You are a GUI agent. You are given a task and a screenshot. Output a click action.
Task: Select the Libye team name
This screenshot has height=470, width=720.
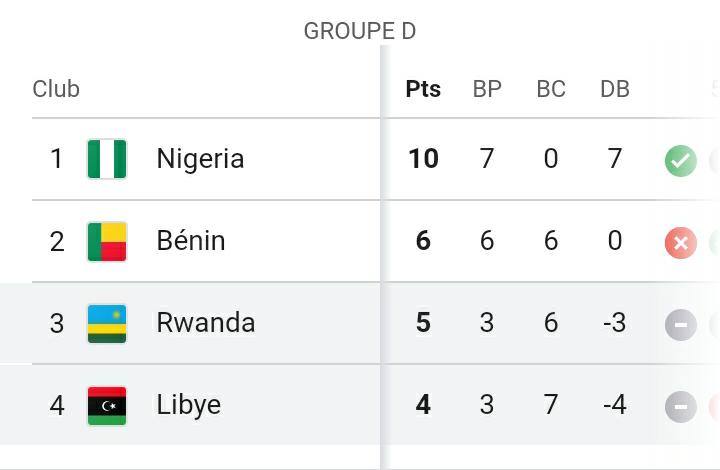pos(189,405)
